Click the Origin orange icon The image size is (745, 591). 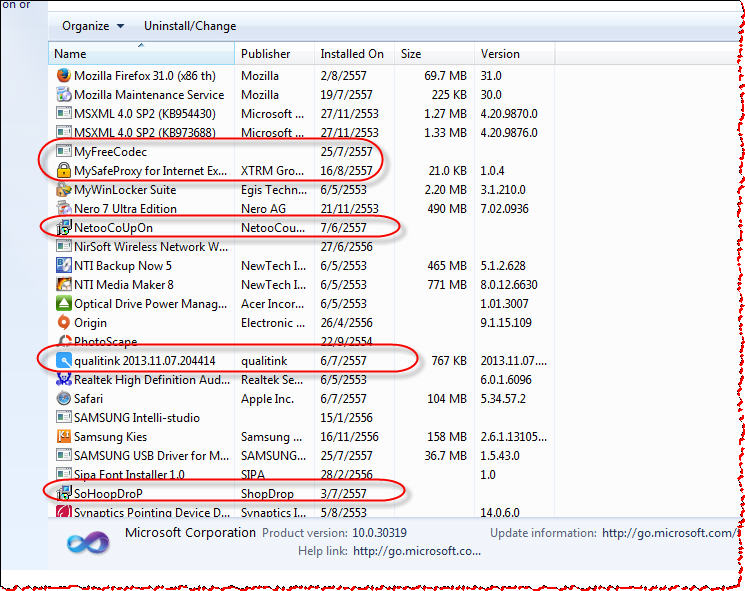(64, 323)
